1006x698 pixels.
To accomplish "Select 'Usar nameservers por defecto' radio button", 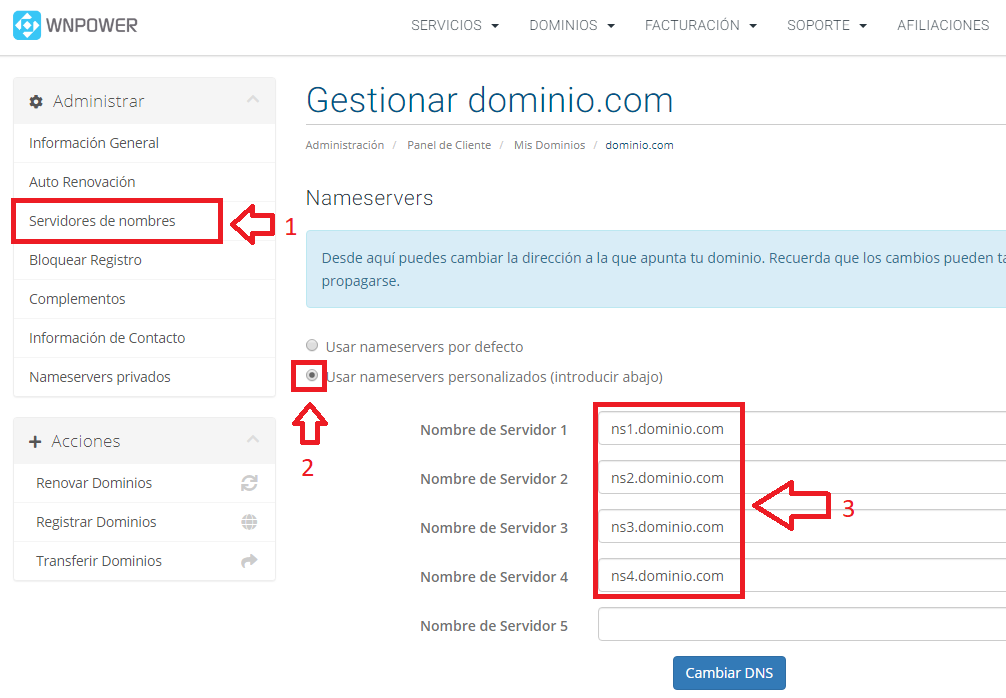I will click(x=312, y=346).
